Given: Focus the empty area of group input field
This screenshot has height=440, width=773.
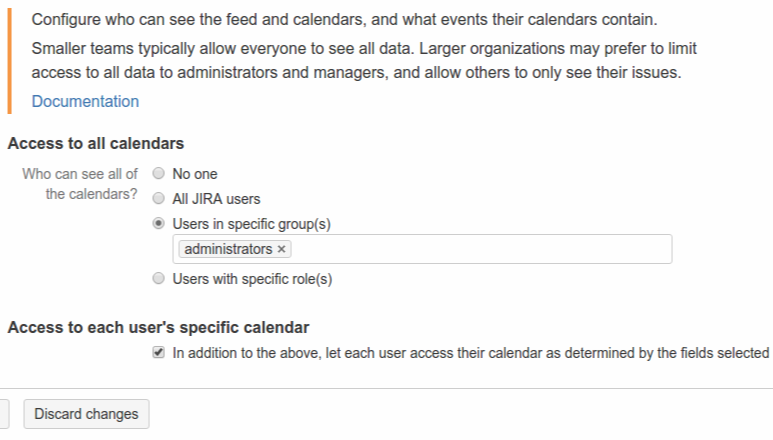Looking at the screenshot, I should click(480, 249).
